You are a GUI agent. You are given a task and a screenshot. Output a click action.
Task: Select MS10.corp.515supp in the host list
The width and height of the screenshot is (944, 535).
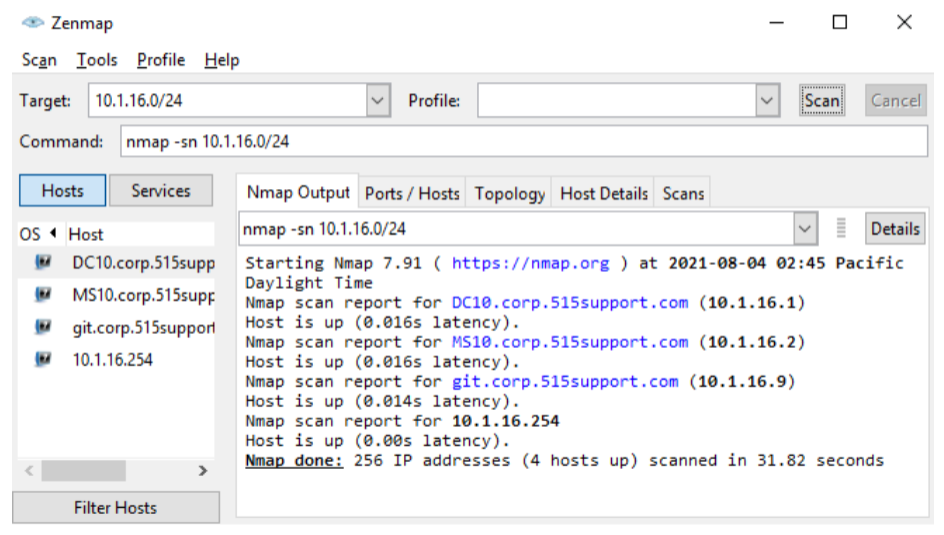click(143, 295)
